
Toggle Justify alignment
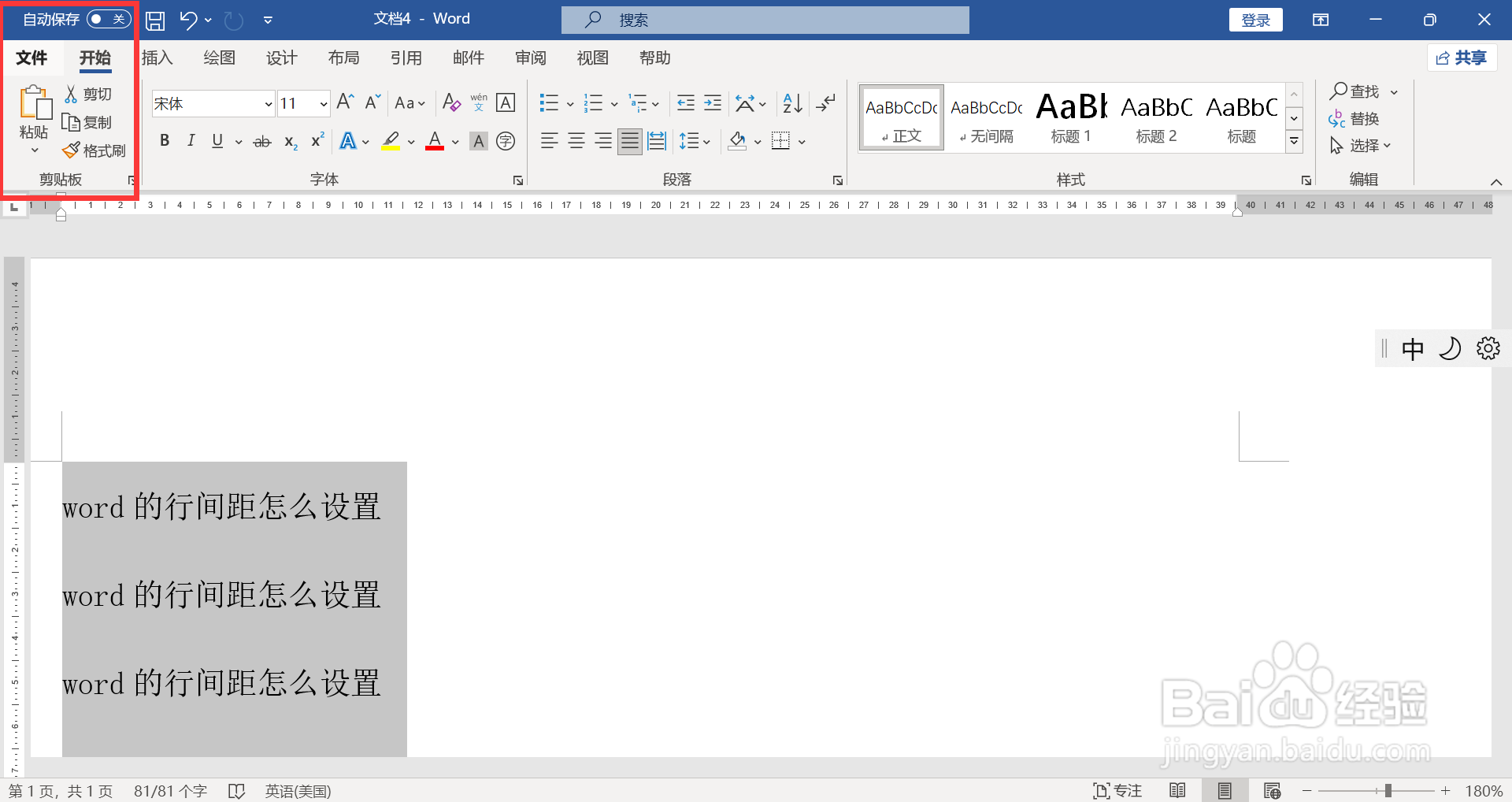click(629, 141)
